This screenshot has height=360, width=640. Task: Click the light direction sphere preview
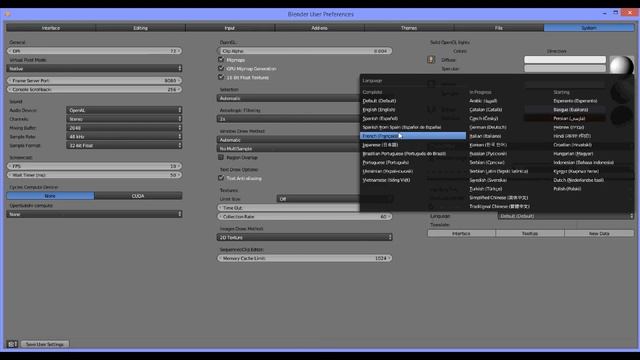tap(622, 65)
